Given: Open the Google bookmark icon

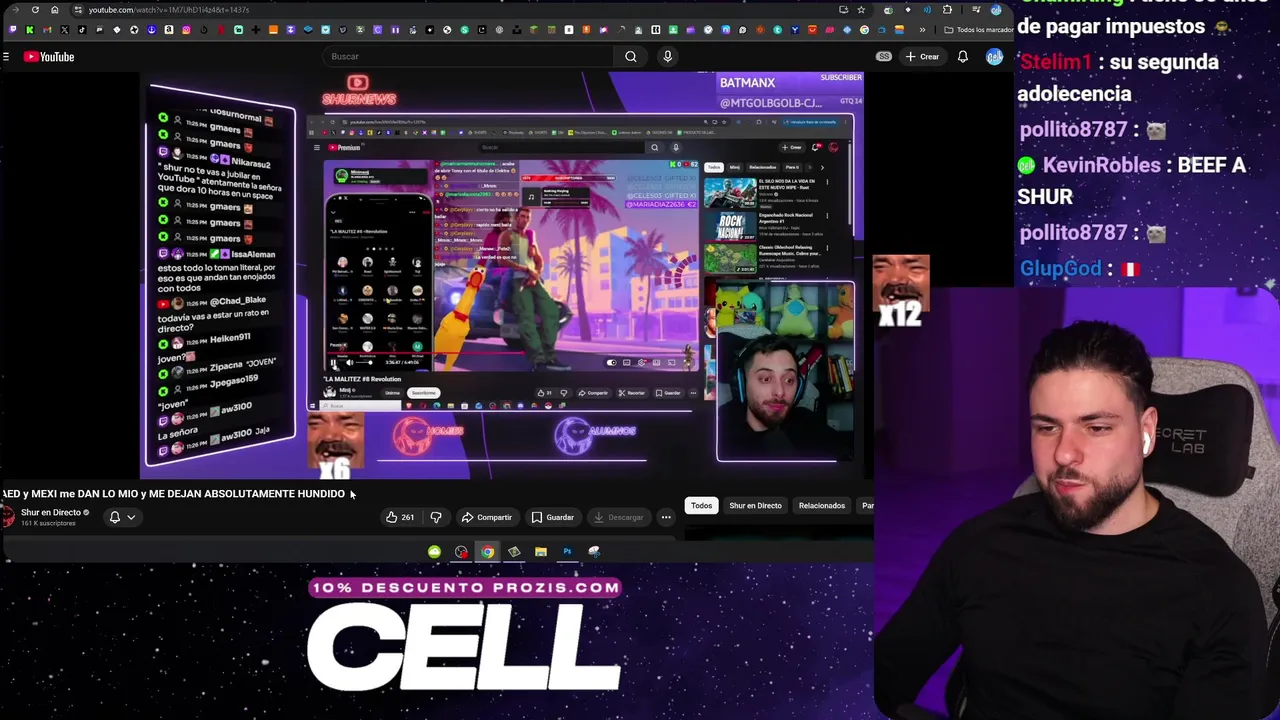Looking at the screenshot, I should click(x=864, y=30).
